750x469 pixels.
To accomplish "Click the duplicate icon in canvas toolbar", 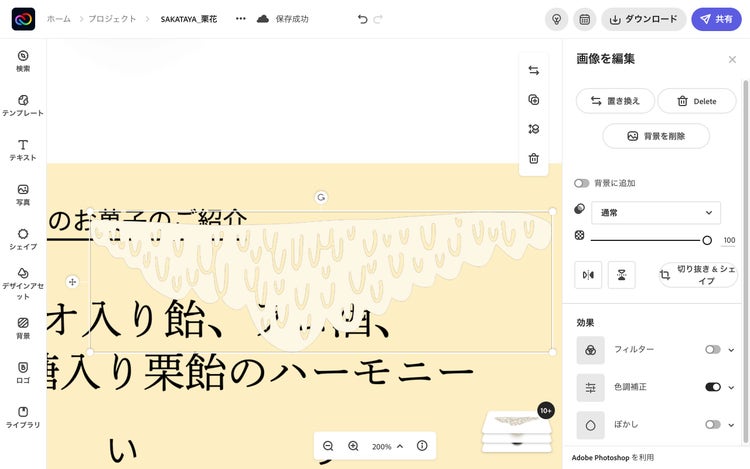I will click(x=534, y=99).
